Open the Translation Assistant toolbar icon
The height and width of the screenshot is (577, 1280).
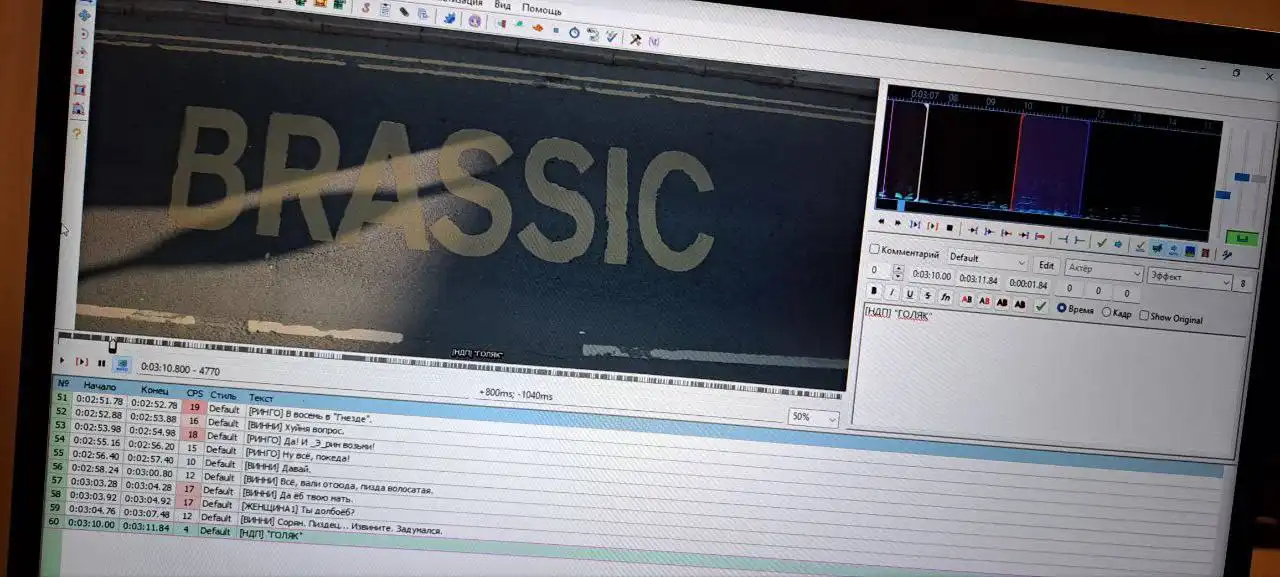pos(538,27)
